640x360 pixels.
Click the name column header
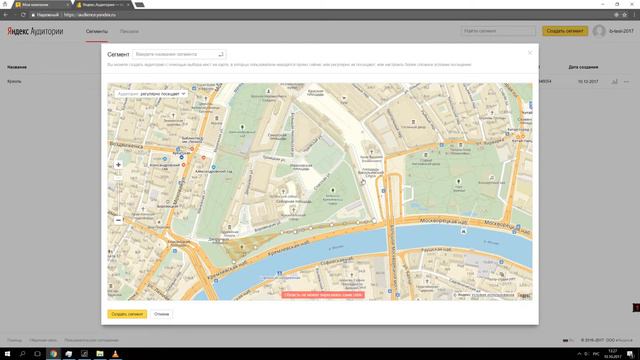click(17, 67)
